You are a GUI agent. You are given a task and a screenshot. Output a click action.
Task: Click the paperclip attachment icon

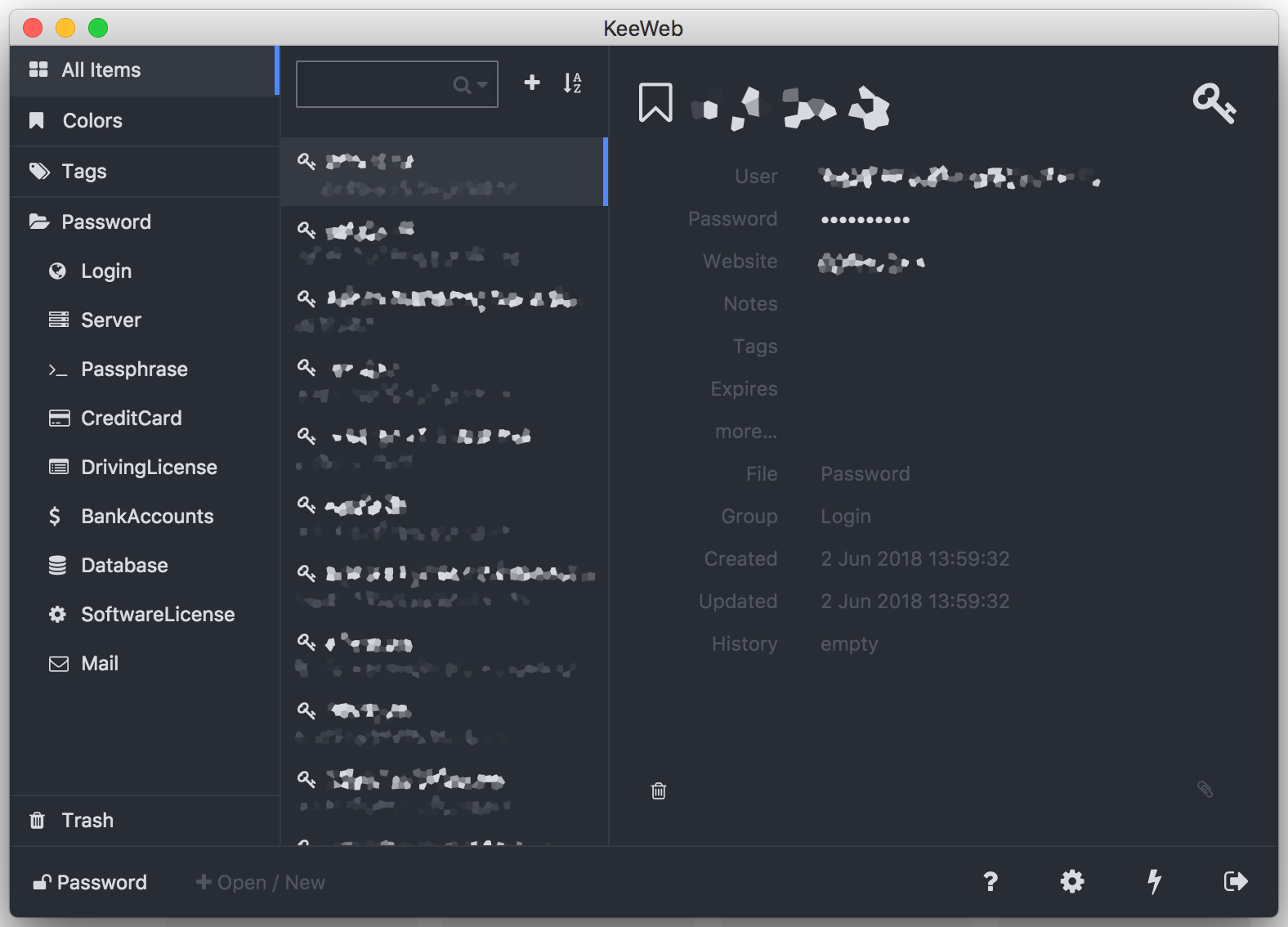(1205, 789)
